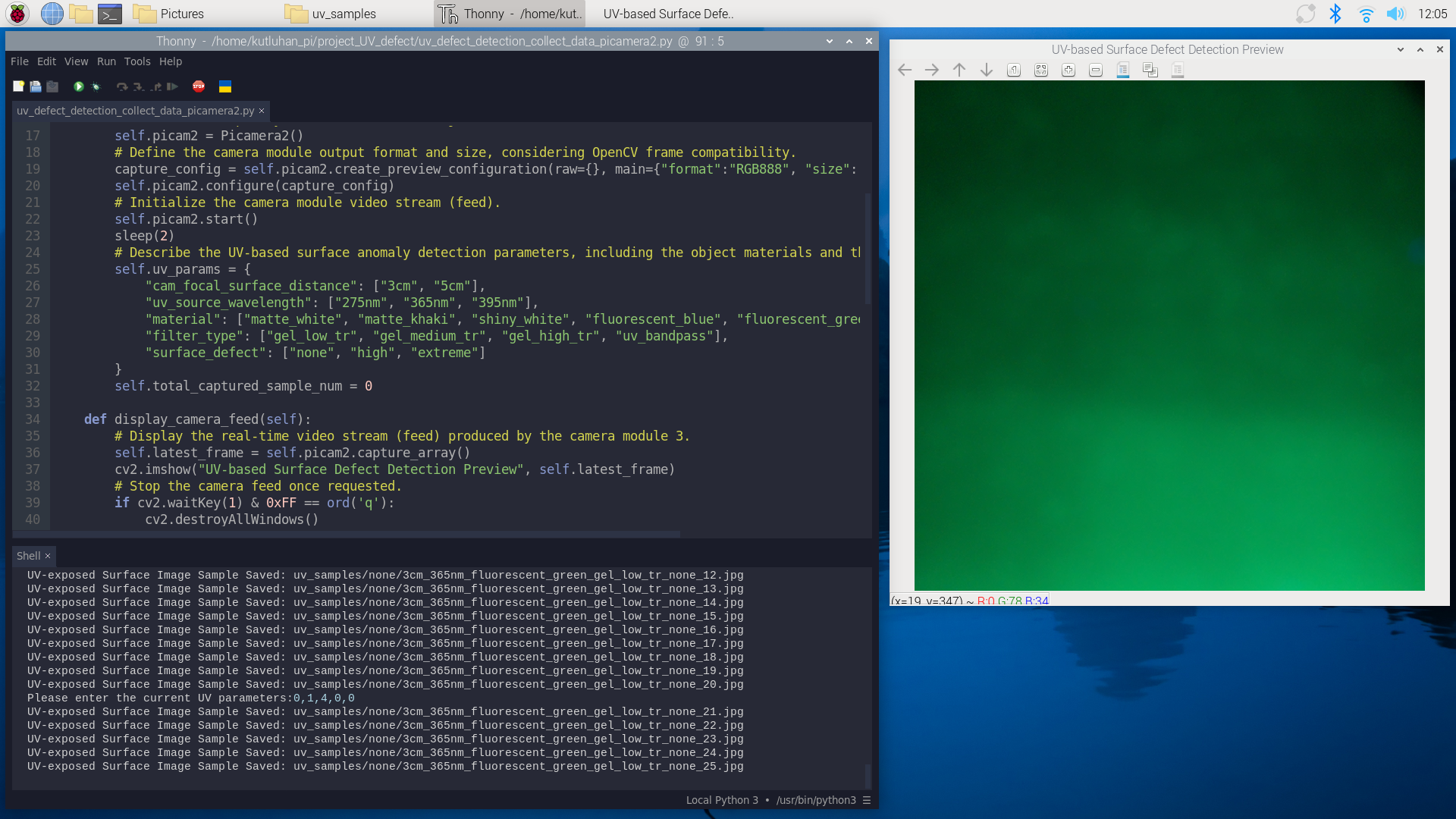Open terminal from the taskbar
The image size is (1456, 819).
(x=110, y=14)
